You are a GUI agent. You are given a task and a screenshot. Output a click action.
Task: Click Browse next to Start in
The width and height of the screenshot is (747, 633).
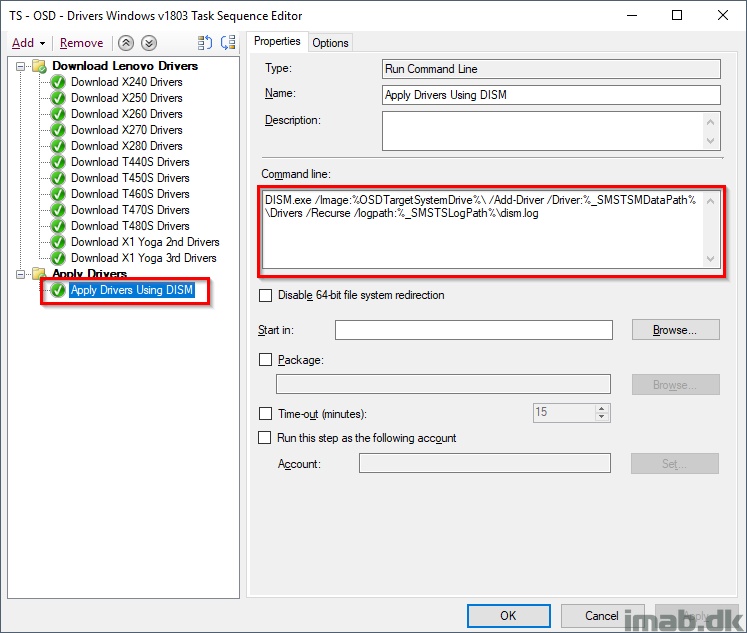coord(676,330)
